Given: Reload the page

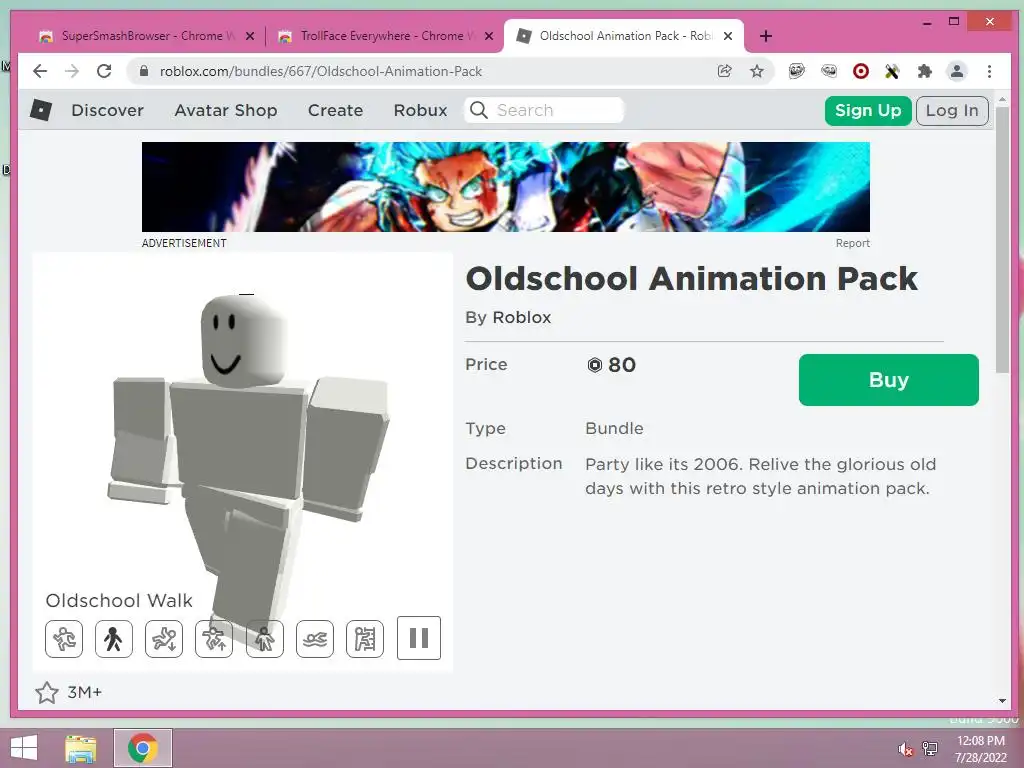Looking at the screenshot, I should pyautogui.click(x=104, y=71).
